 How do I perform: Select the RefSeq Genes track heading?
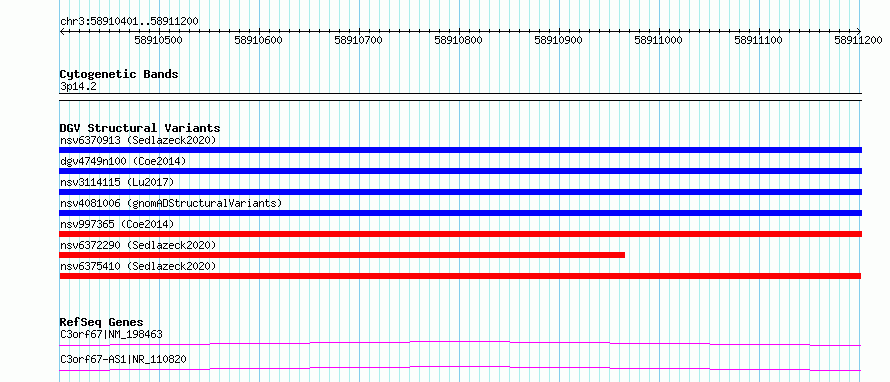(102, 322)
